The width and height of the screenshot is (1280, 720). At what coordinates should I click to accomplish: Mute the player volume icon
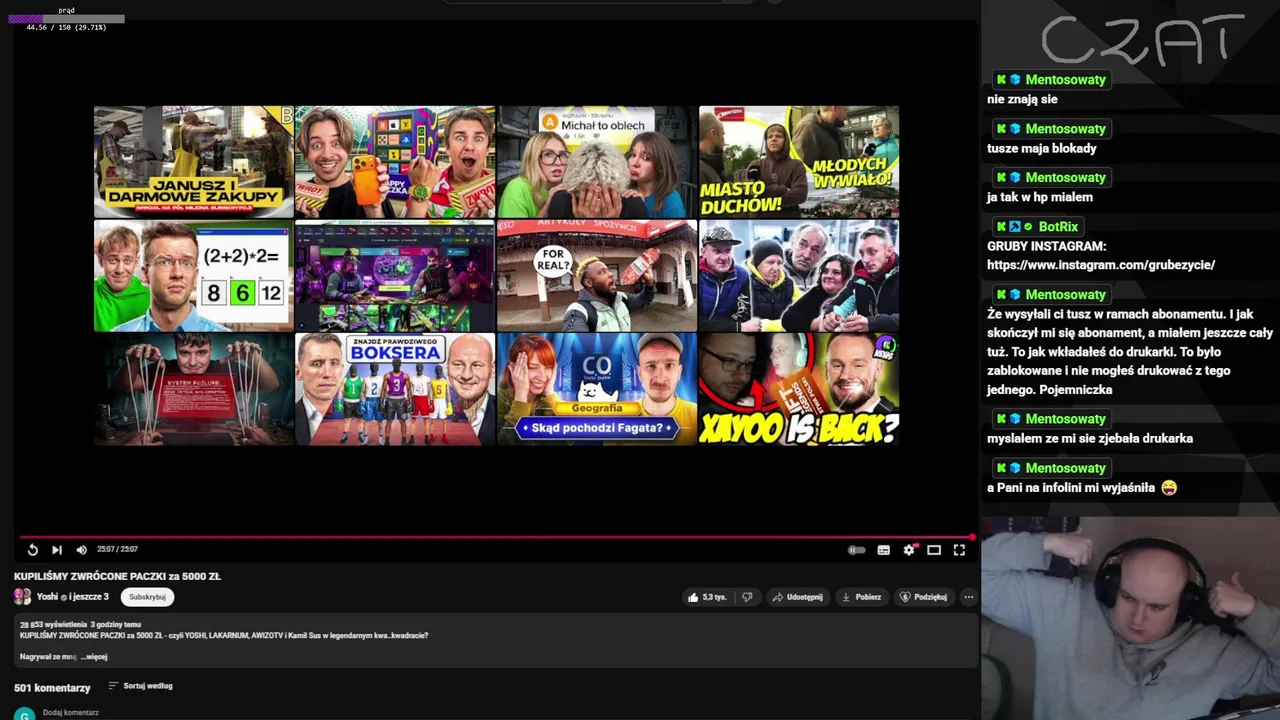coord(82,549)
